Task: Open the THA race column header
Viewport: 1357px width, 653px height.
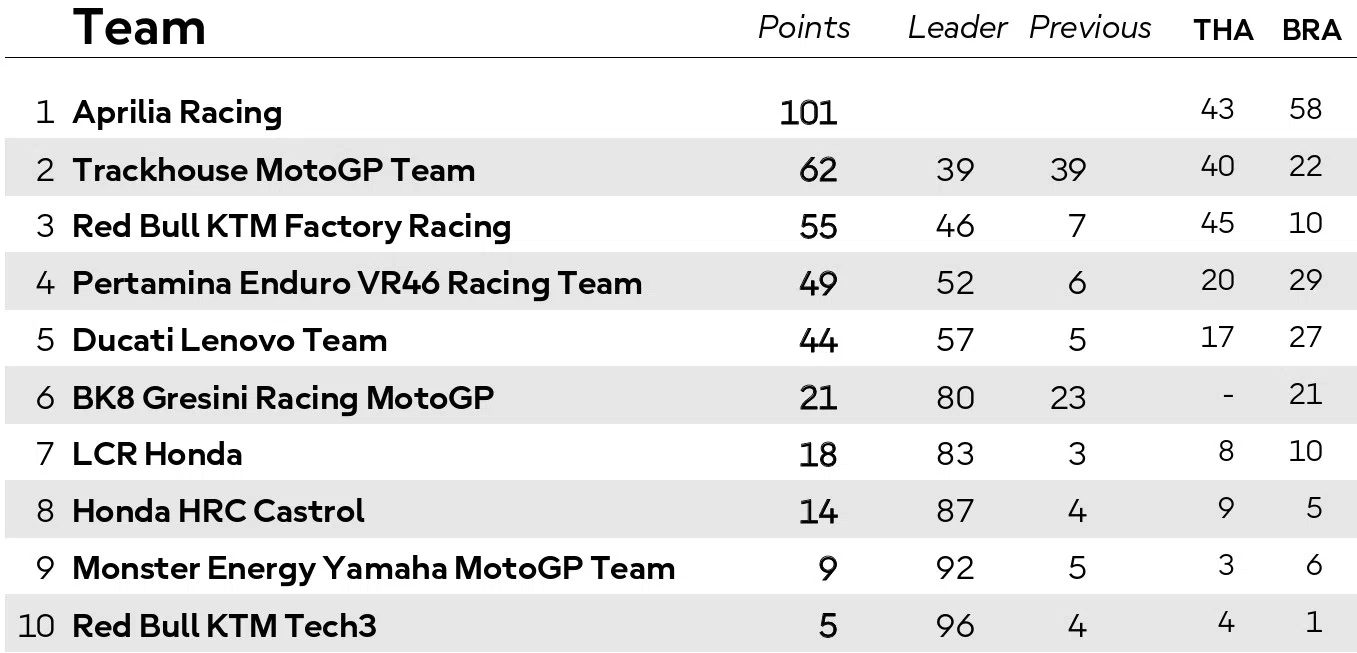Action: [x=1223, y=31]
